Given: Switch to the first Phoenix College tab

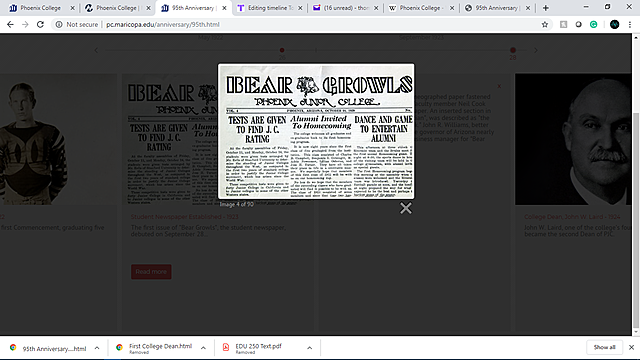Looking at the screenshot, I should [x=39, y=8].
